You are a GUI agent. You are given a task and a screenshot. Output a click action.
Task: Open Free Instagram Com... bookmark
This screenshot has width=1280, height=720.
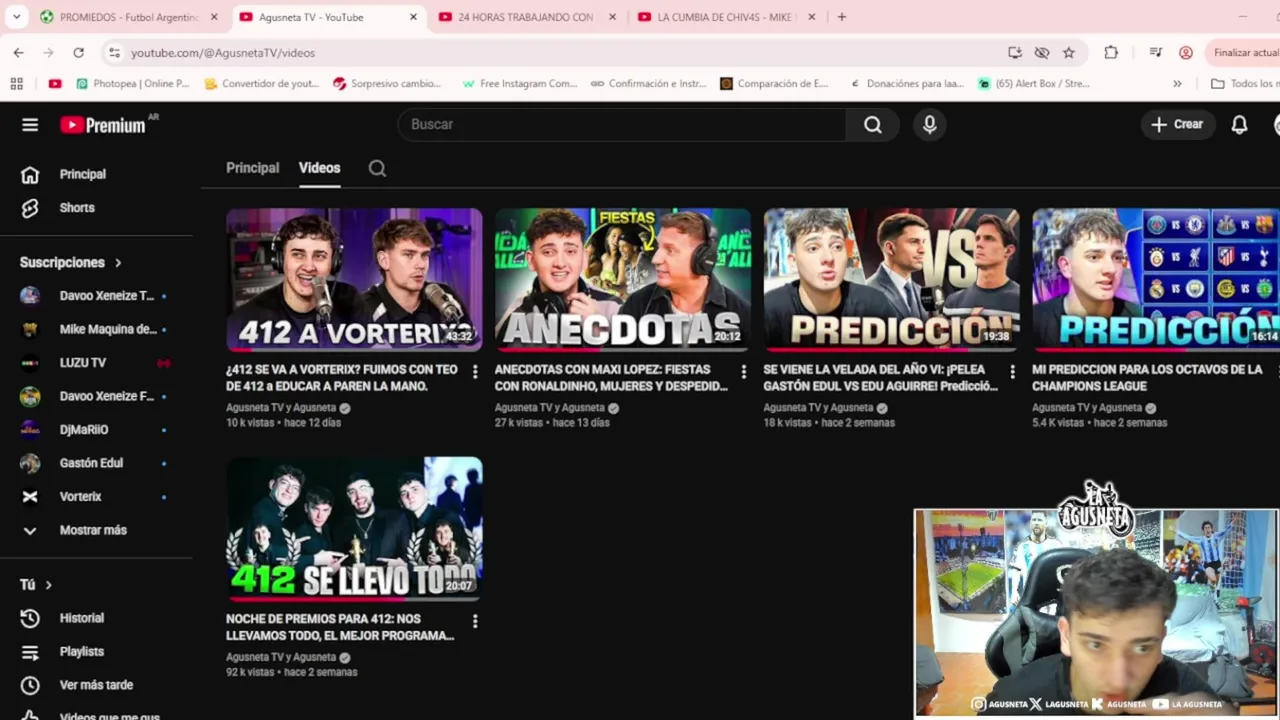pyautogui.click(x=520, y=83)
